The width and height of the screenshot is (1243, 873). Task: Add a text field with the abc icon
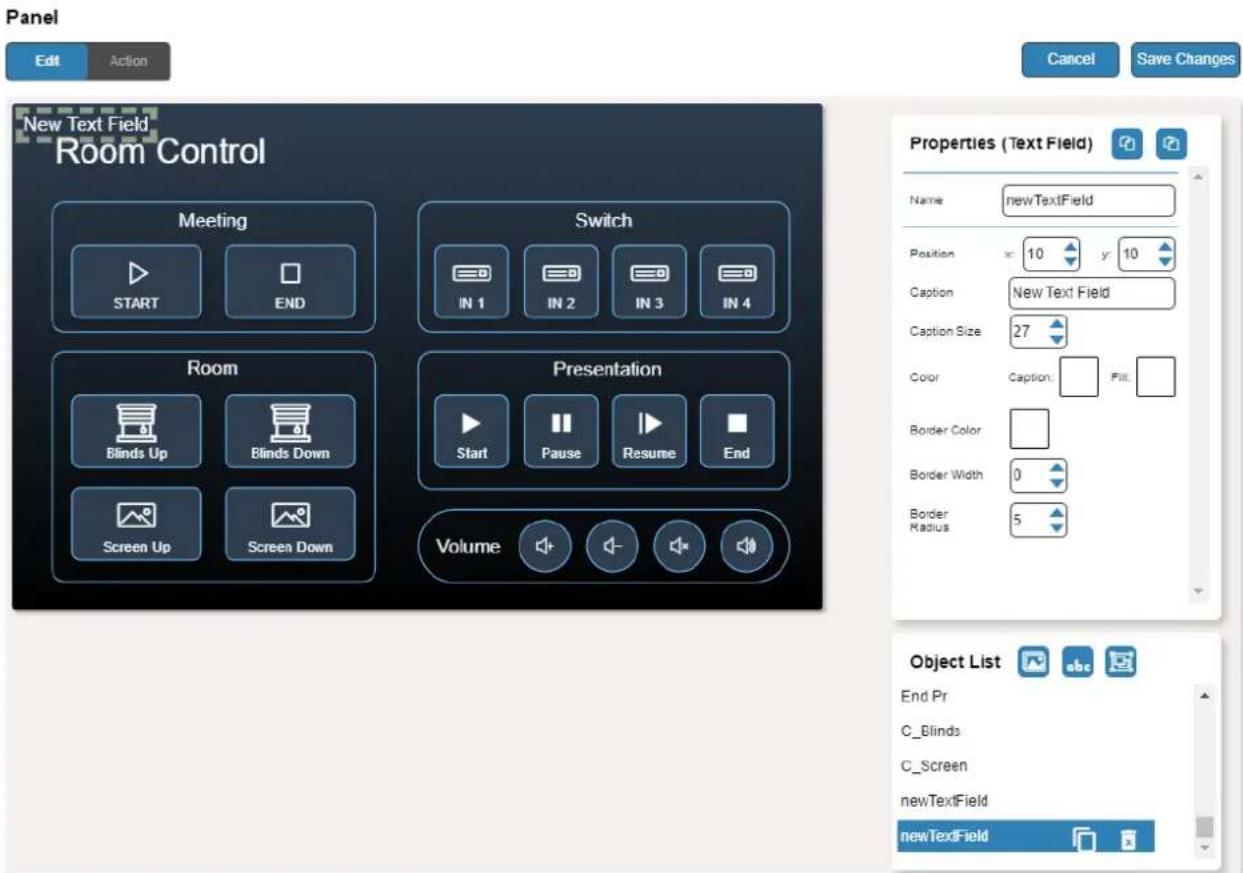click(1077, 662)
